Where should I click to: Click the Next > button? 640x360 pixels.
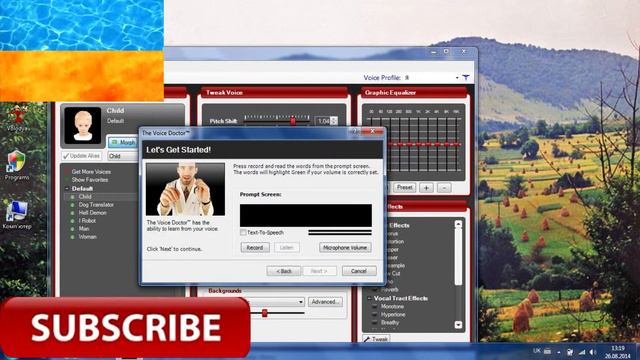319,271
